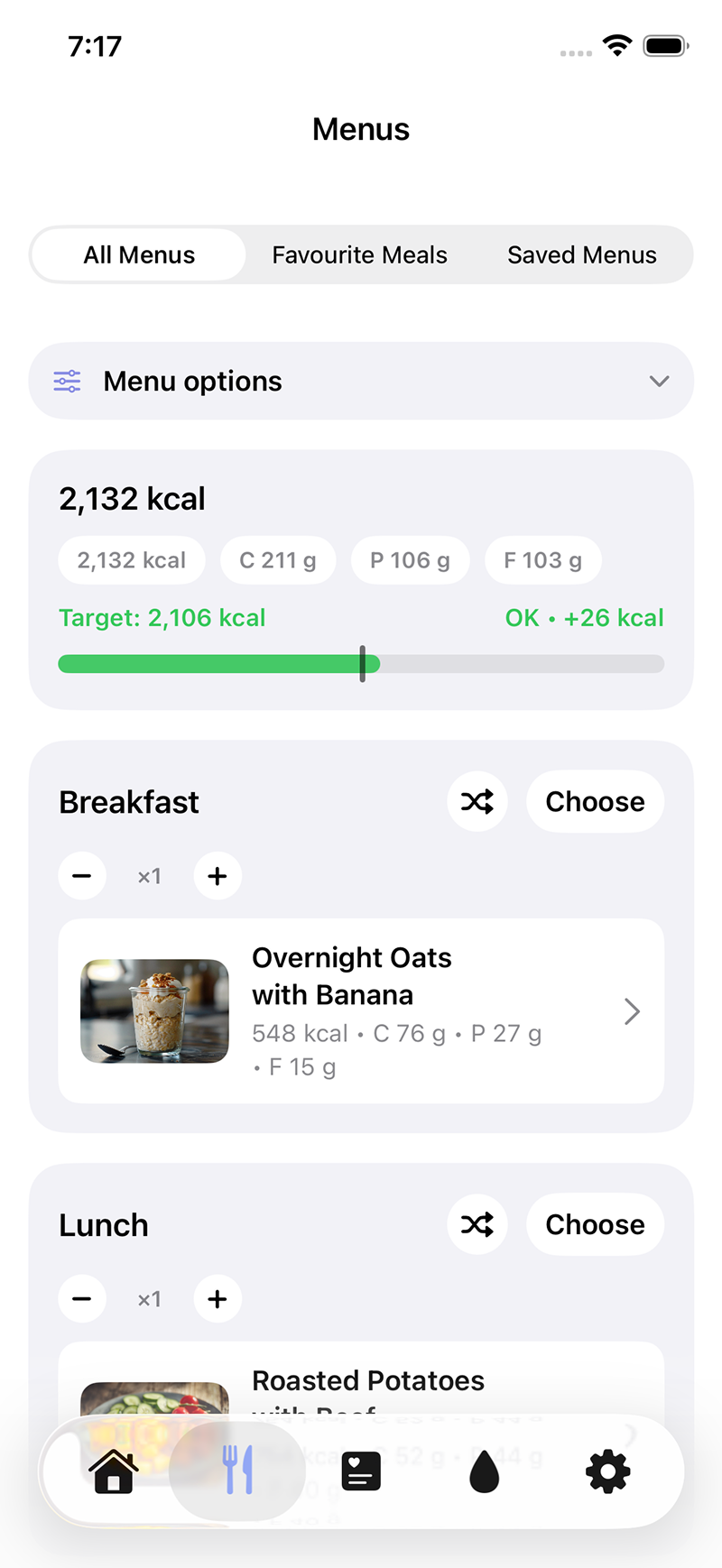Go to the Home tab icon
722x1568 pixels.
tap(114, 1471)
